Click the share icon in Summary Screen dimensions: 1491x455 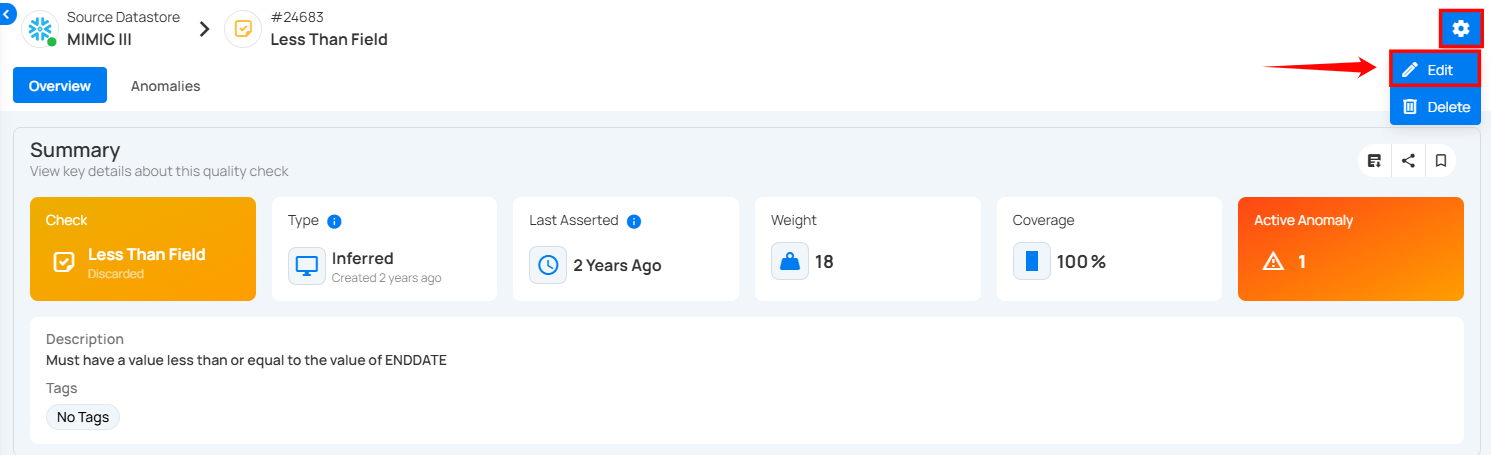(1408, 160)
